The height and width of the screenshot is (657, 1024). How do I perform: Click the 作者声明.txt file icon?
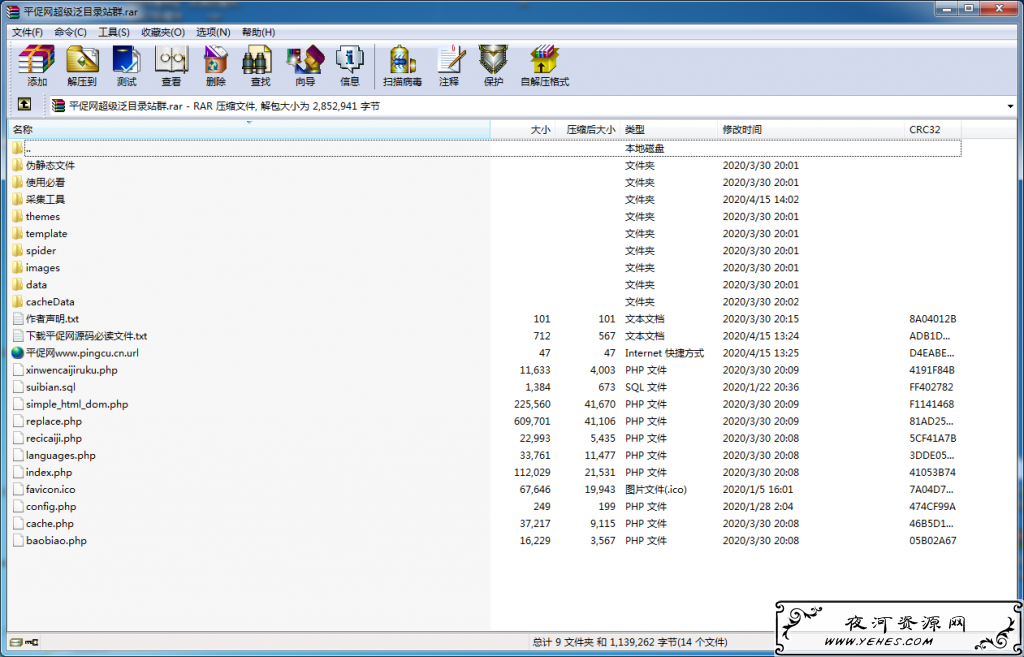(x=18, y=319)
